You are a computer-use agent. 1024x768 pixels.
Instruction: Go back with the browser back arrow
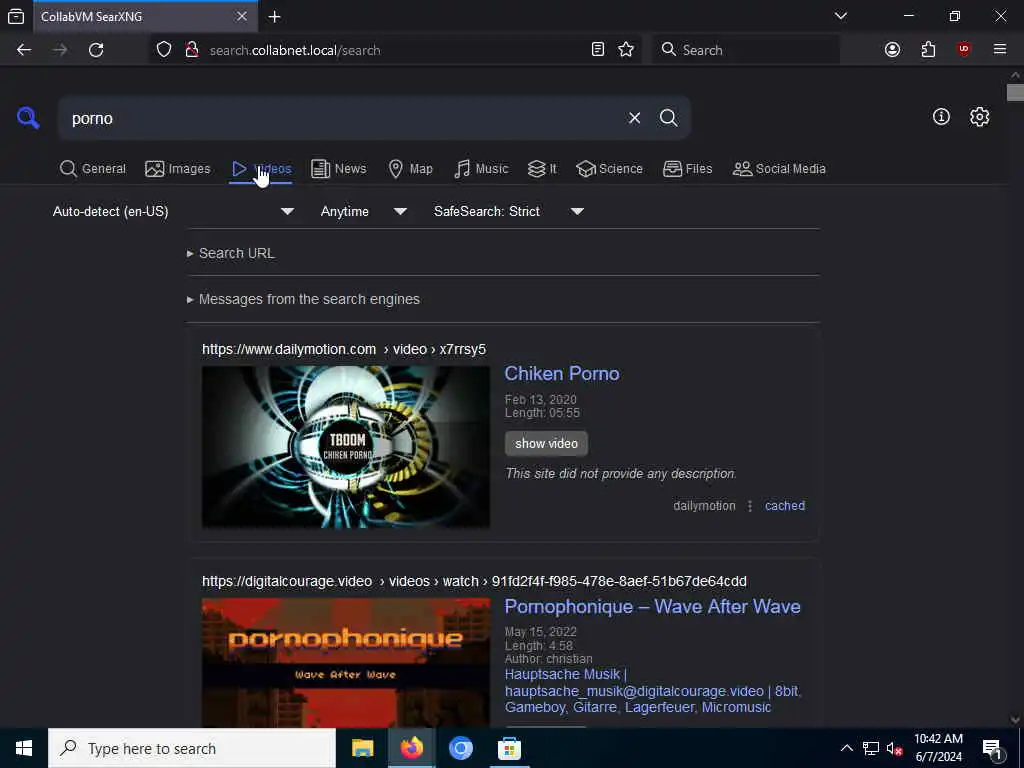click(x=24, y=50)
